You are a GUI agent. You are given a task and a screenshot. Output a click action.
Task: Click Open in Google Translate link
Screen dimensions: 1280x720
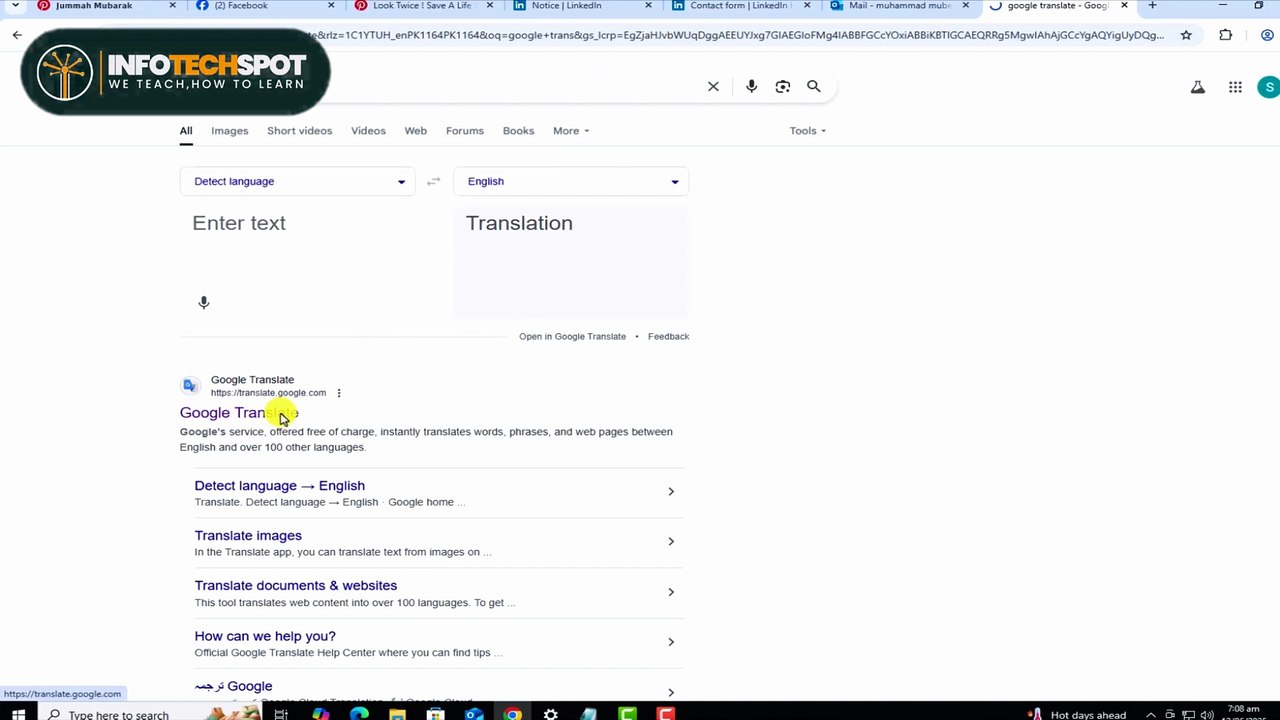572,337
